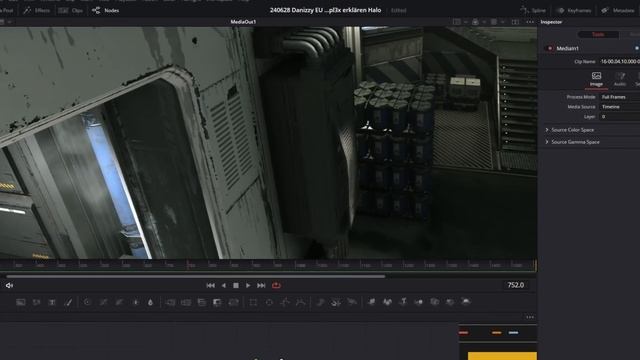Add a pEmitter particle node

coord(320,302)
